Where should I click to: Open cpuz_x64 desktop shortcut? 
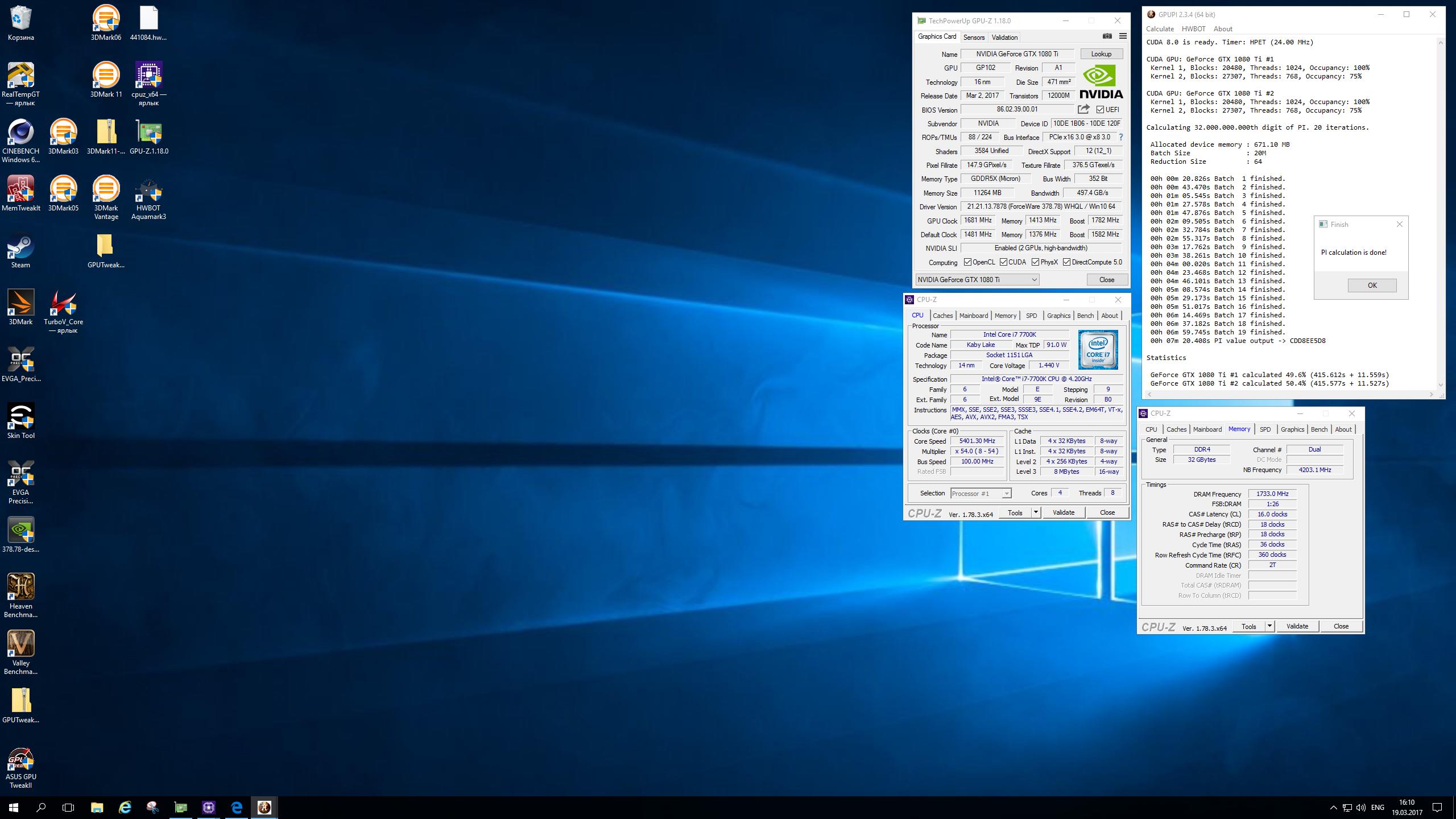pyautogui.click(x=148, y=84)
